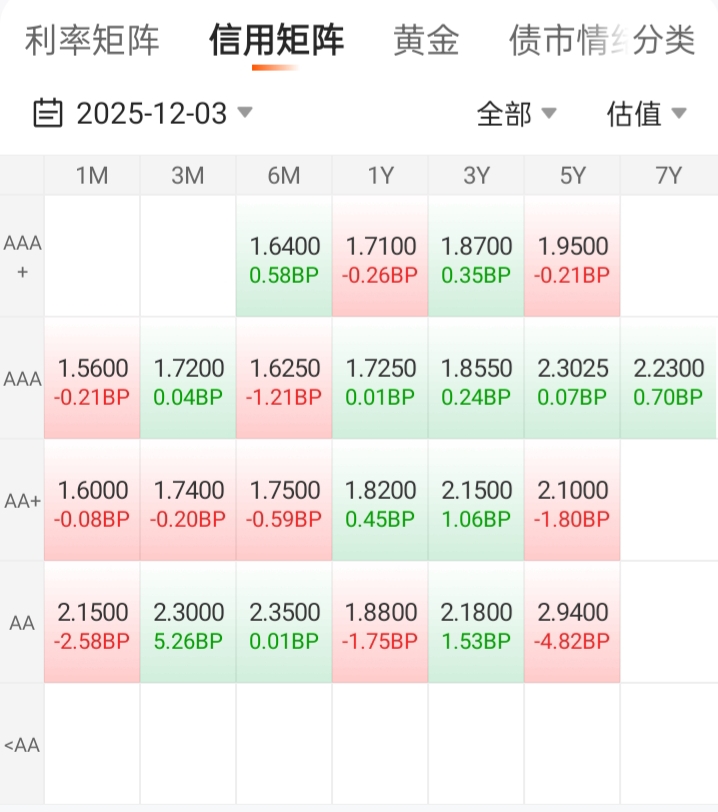Open the 2025-12-03 date dropdown
Viewport: 718px width, 812px height.
click(x=152, y=113)
